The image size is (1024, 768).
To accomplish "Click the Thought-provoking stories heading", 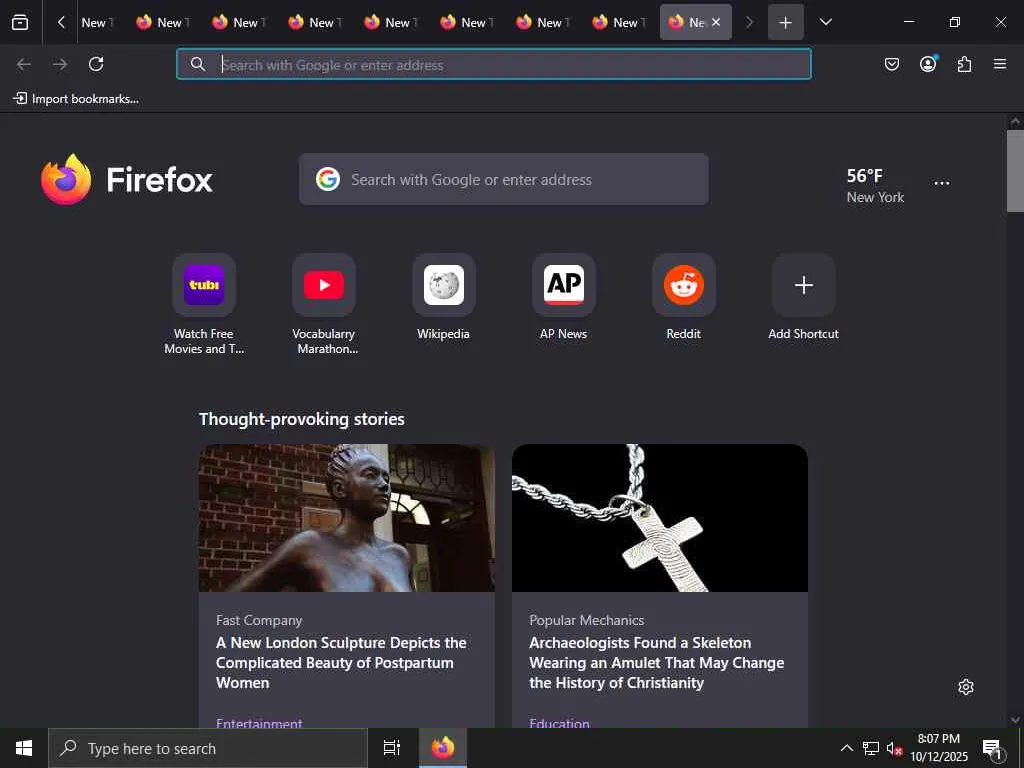I will click(302, 419).
